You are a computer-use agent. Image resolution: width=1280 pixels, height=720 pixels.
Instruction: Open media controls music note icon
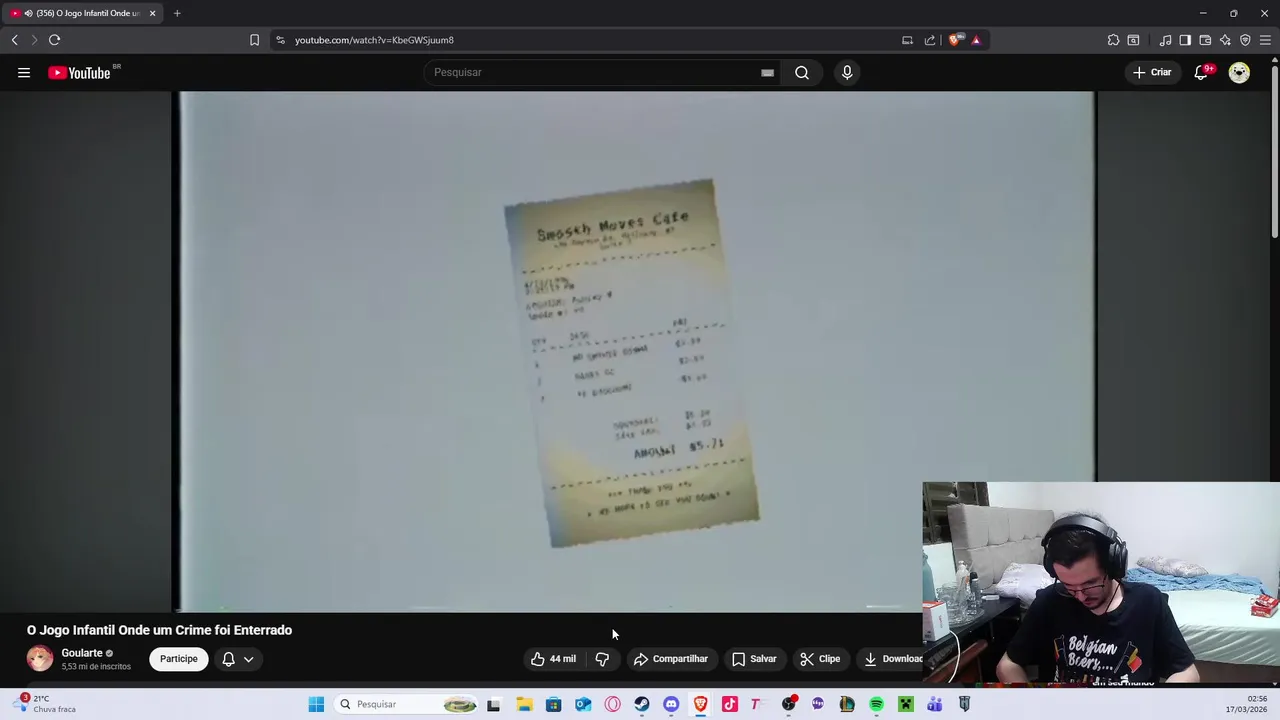(1165, 40)
